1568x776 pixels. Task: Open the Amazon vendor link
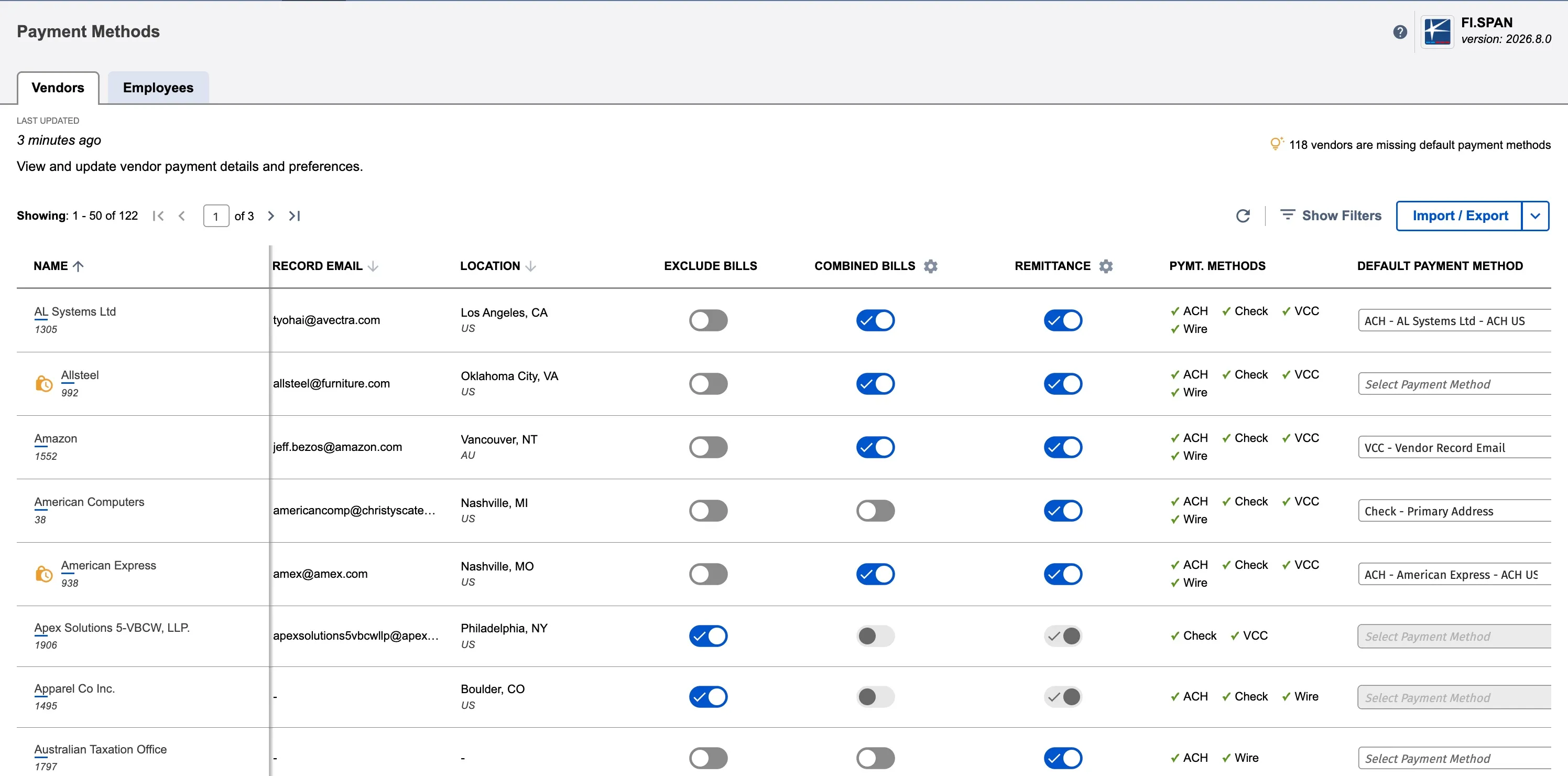tap(56, 438)
